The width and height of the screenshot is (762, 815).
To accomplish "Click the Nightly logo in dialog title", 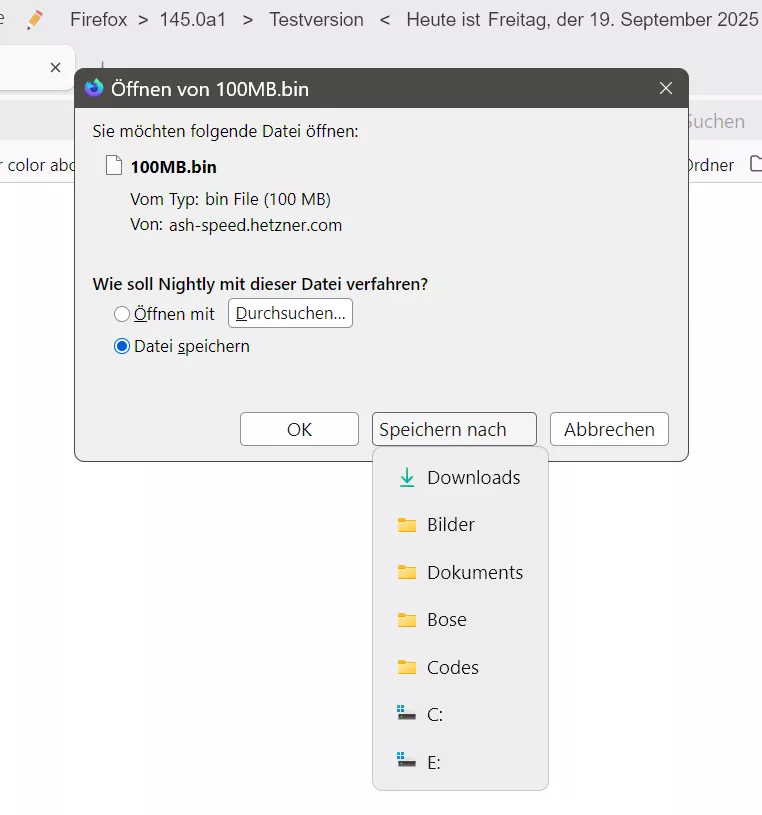I will [94, 88].
